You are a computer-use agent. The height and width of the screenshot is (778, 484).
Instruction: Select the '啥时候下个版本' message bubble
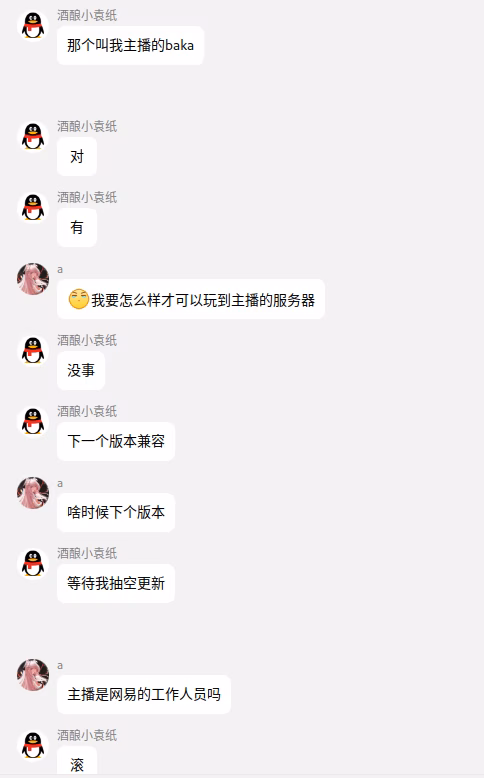point(116,513)
